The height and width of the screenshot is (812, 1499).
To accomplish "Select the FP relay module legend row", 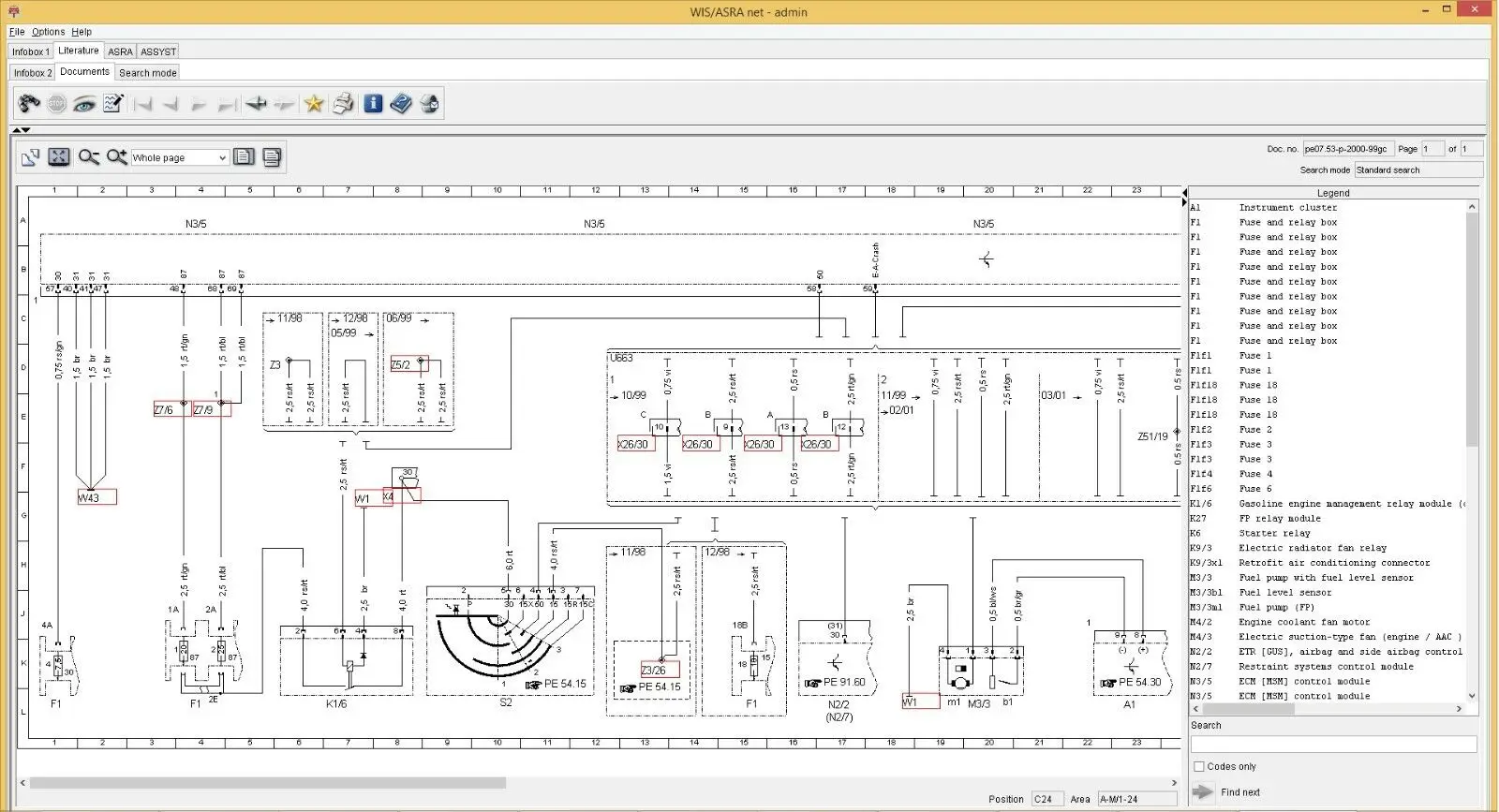I will point(1326,518).
